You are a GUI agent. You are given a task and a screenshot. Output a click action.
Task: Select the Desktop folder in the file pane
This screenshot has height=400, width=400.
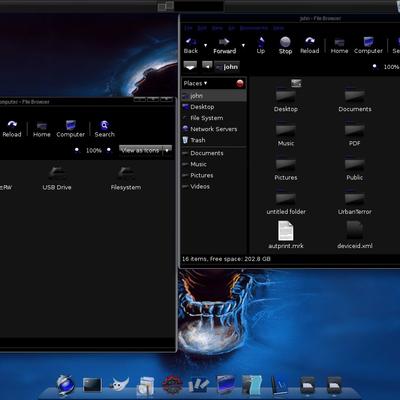pyautogui.click(x=286, y=101)
